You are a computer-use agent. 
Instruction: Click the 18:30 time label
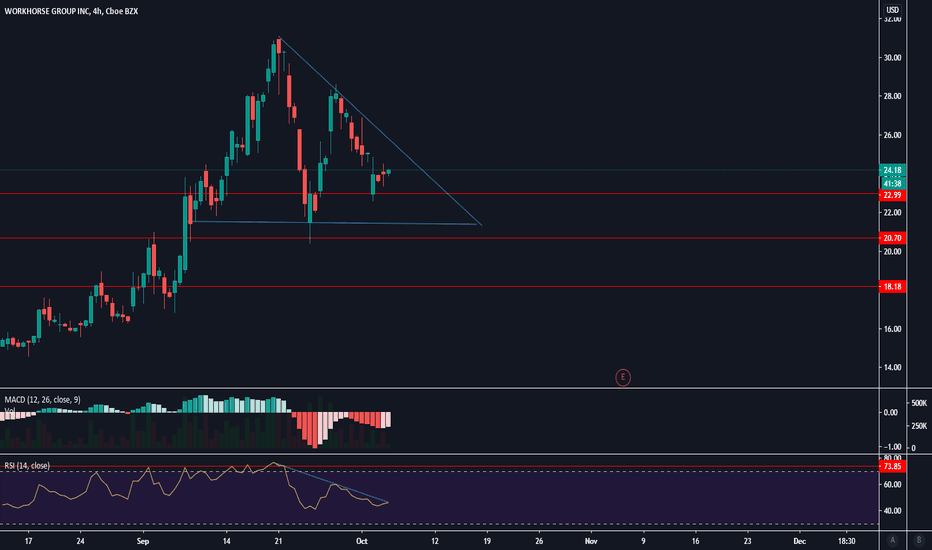(x=846, y=541)
